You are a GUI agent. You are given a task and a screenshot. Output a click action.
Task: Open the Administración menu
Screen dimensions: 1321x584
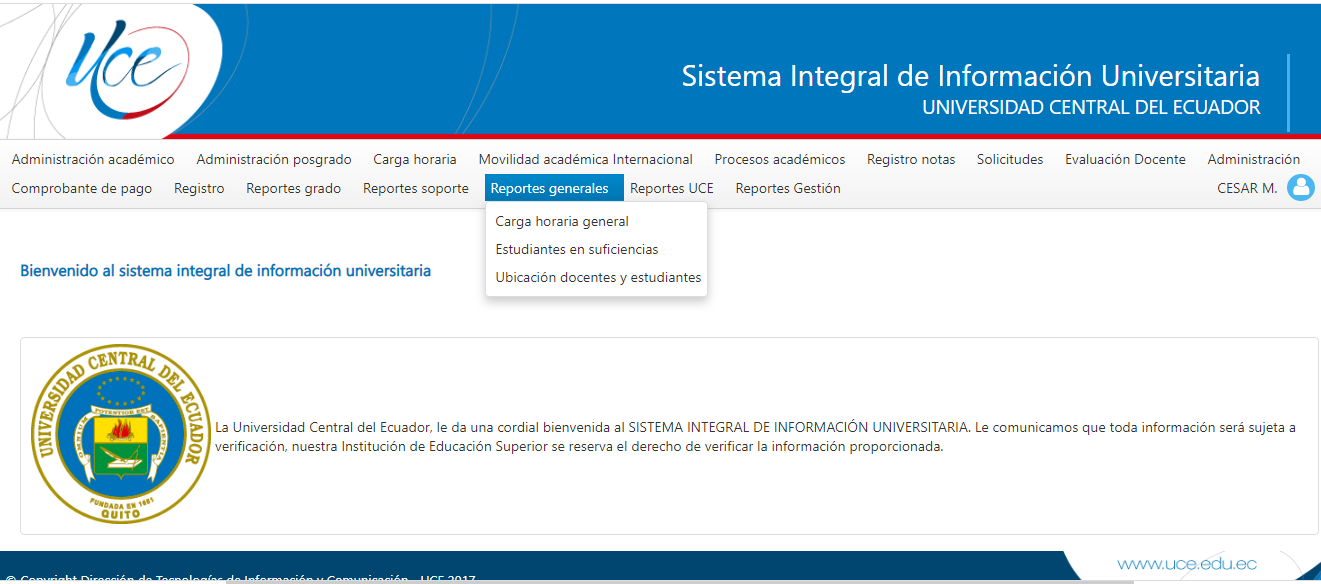1254,159
